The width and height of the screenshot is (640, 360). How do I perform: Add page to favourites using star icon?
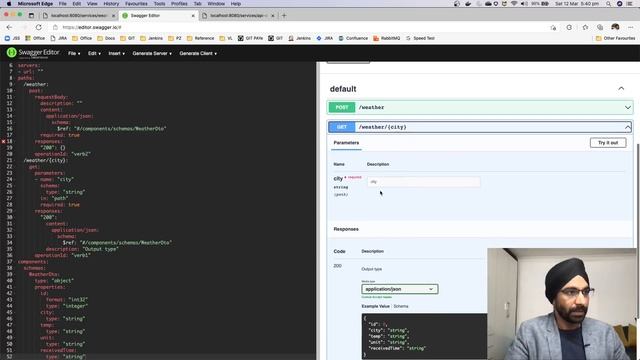click(585, 27)
